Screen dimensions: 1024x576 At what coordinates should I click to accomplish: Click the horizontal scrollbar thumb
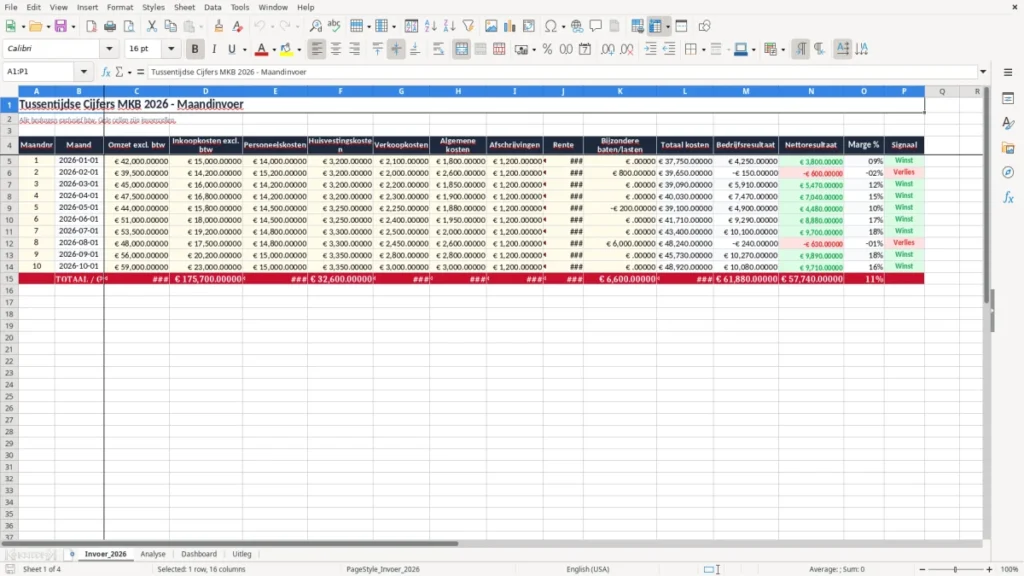[230, 543]
